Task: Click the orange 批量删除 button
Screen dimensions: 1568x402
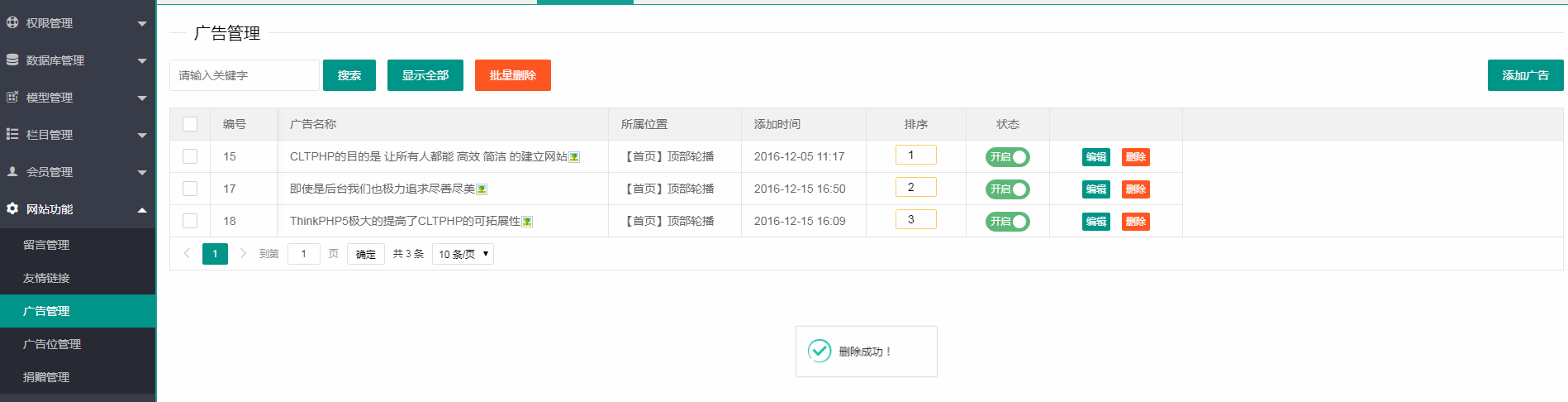Action: [512, 75]
